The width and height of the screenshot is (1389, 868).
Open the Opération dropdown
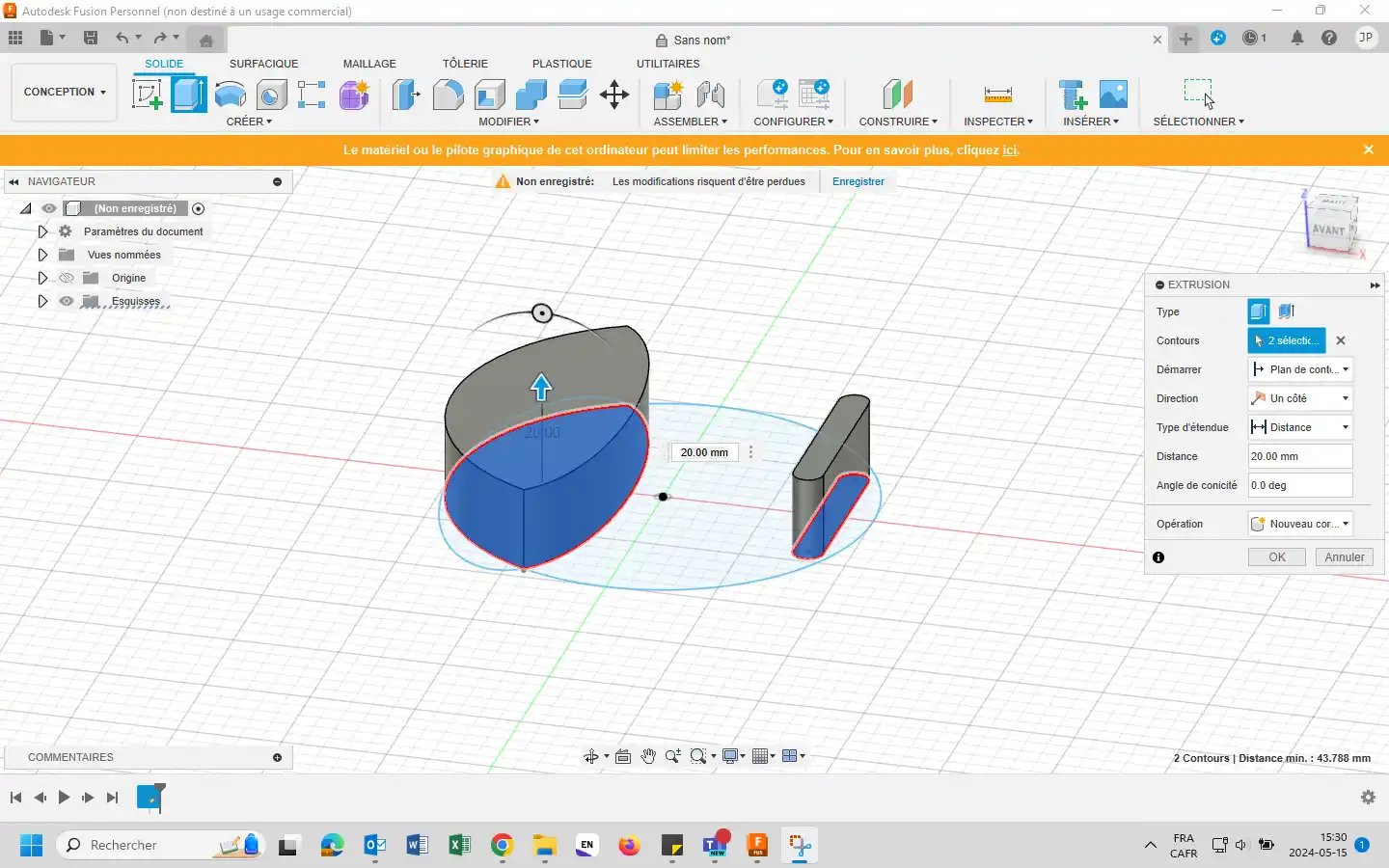(x=1300, y=524)
